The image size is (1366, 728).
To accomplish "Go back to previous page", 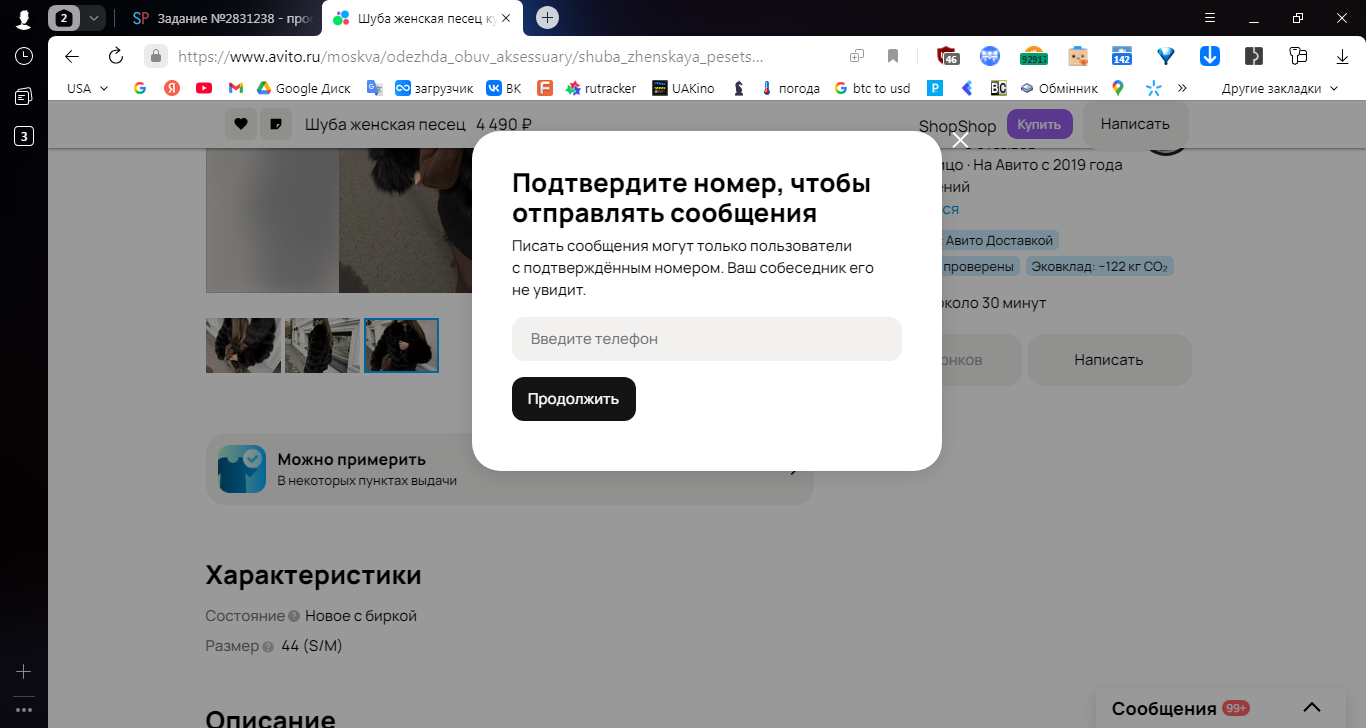I will click(x=72, y=56).
